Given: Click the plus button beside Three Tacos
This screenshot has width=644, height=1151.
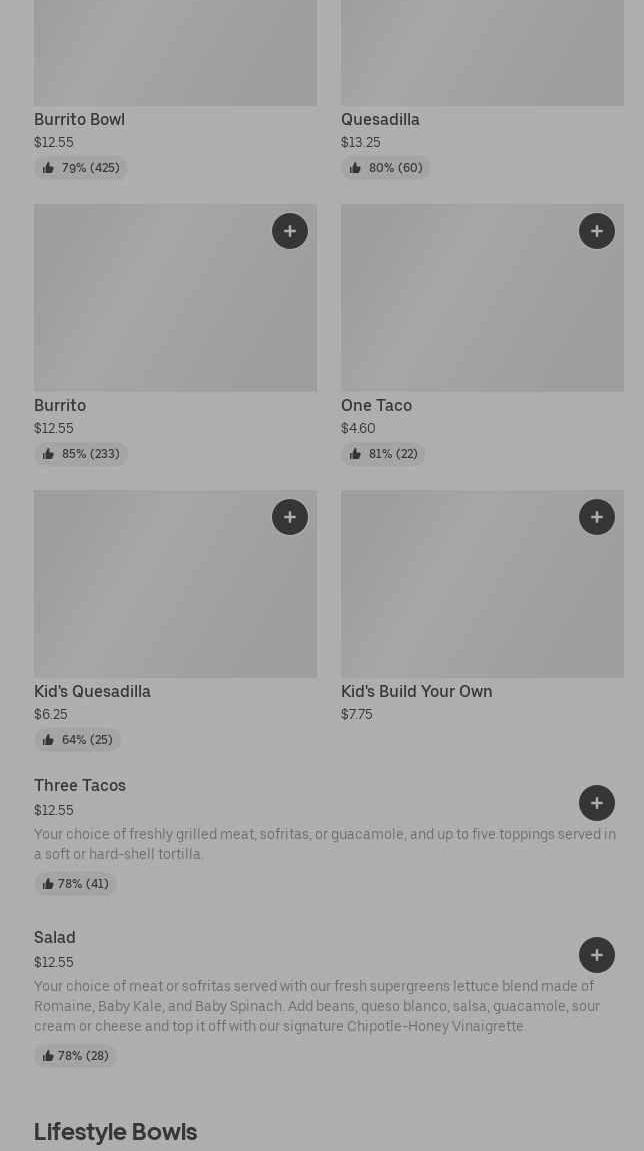Looking at the screenshot, I should coord(596,803).
